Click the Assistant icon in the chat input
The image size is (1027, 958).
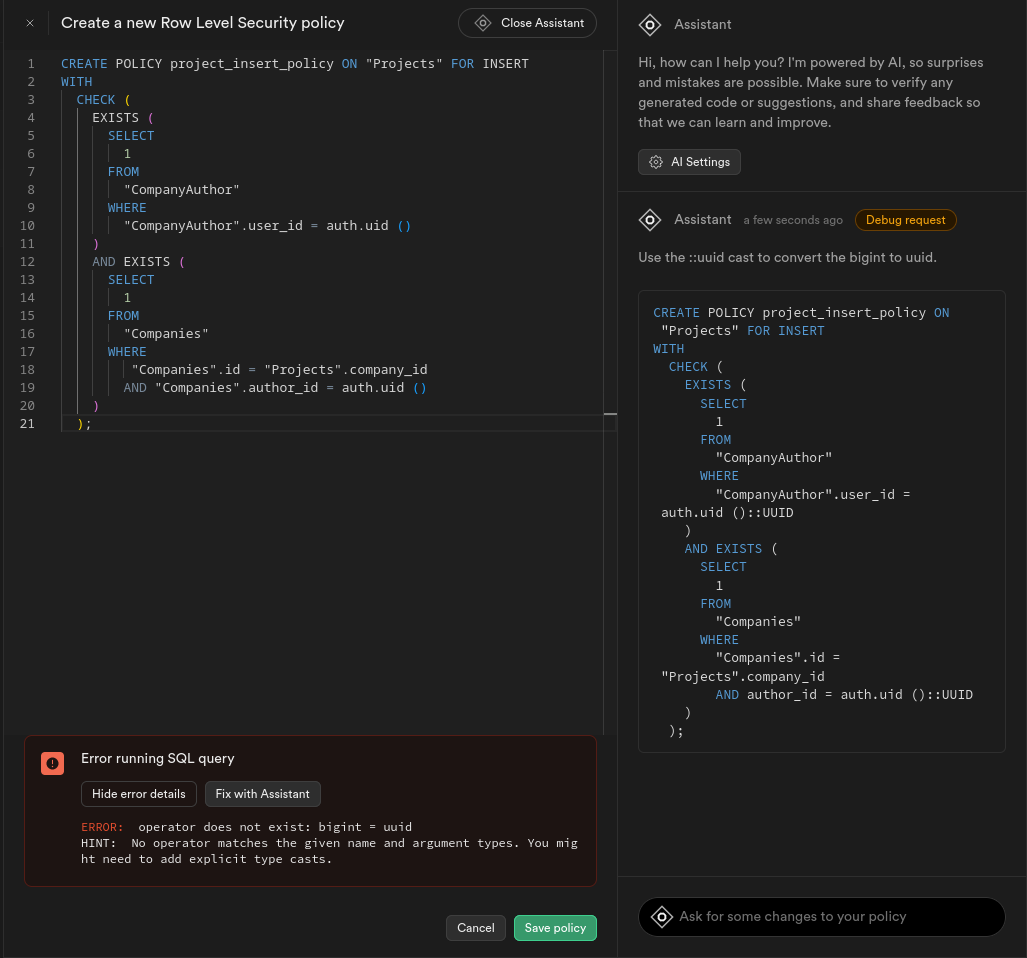(661, 917)
